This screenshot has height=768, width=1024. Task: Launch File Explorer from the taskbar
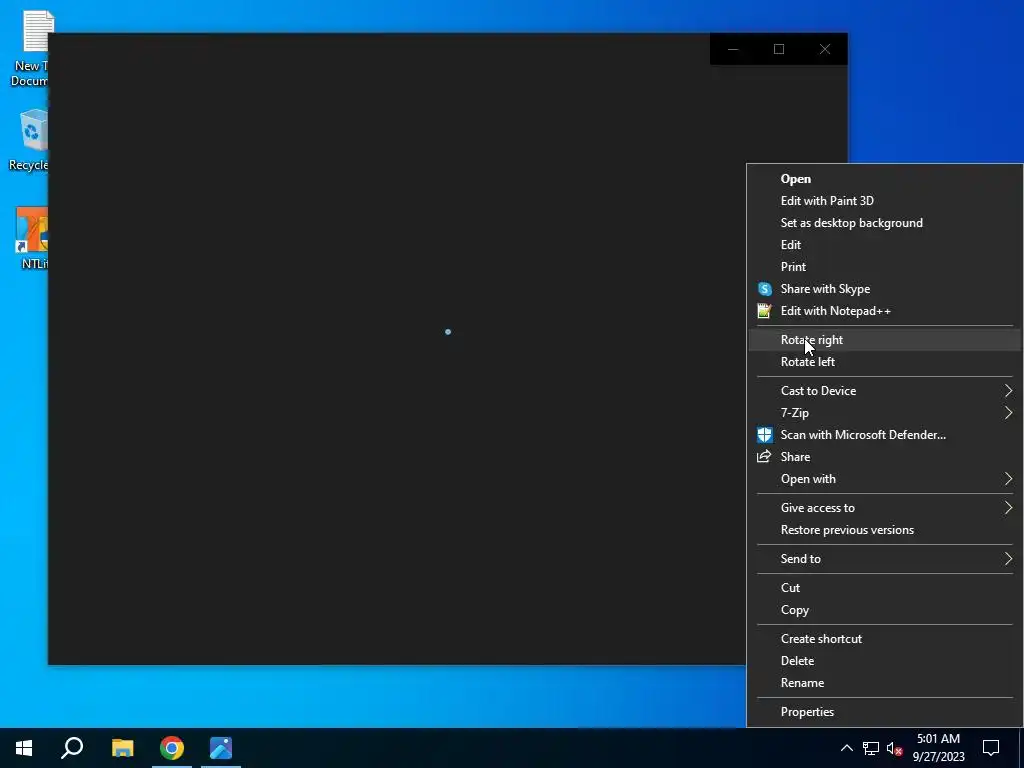point(122,748)
